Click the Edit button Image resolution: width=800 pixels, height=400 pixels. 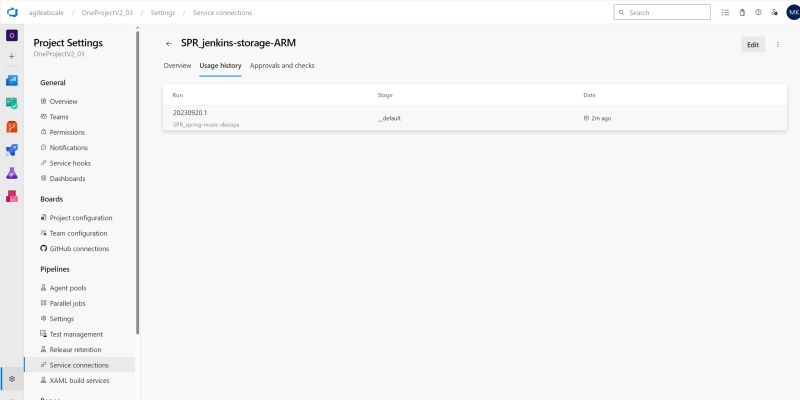tap(753, 45)
